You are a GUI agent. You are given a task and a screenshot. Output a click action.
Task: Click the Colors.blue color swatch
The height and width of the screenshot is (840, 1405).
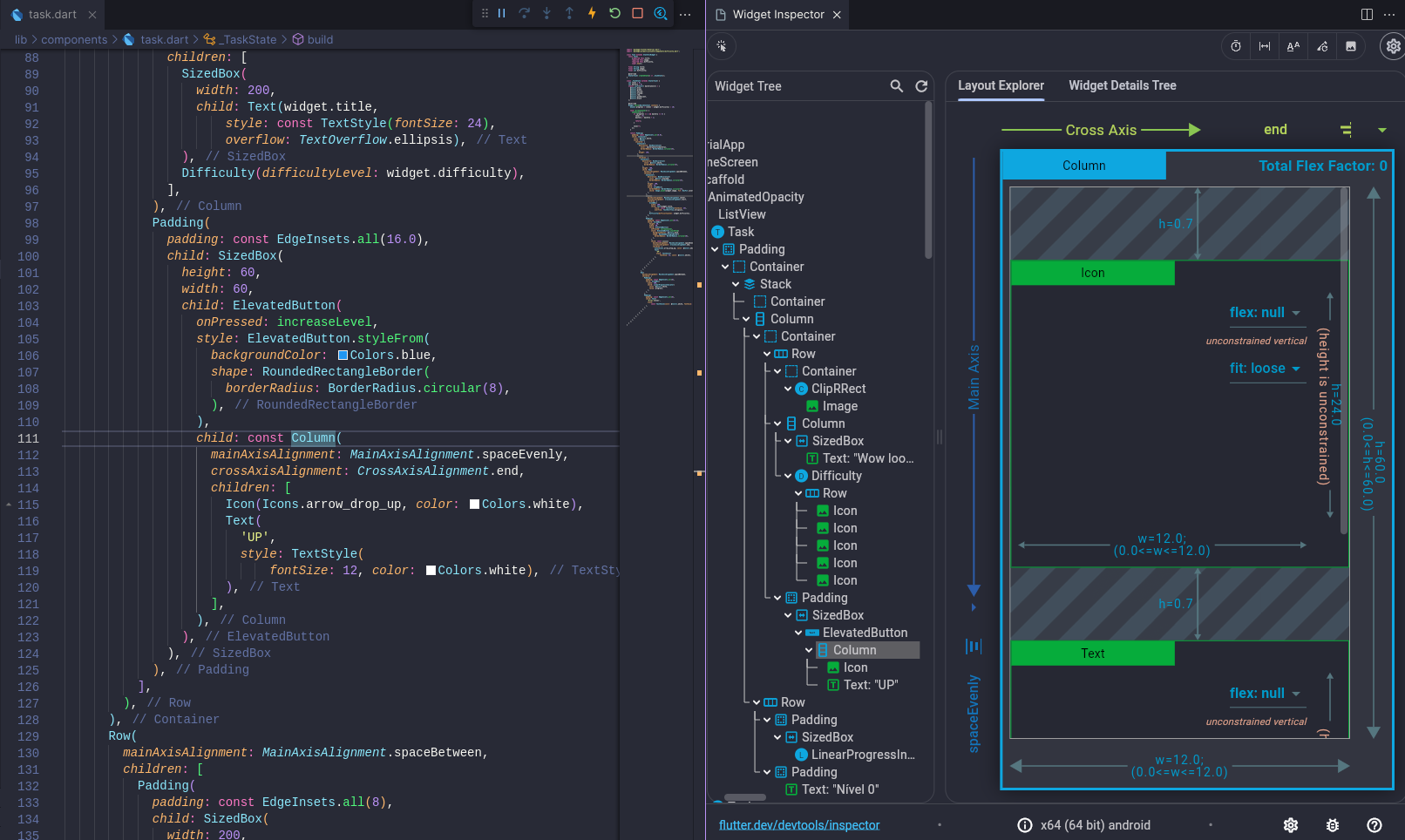click(x=343, y=356)
